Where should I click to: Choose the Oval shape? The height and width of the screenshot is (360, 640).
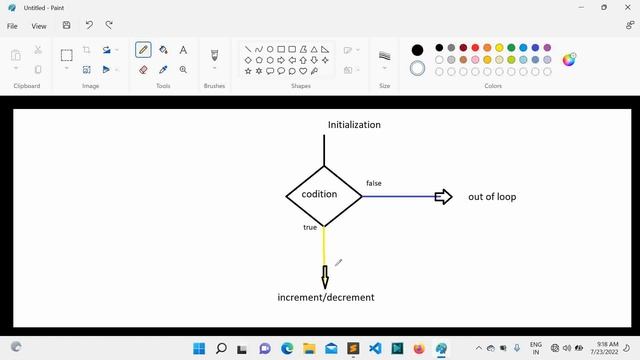[270, 49]
